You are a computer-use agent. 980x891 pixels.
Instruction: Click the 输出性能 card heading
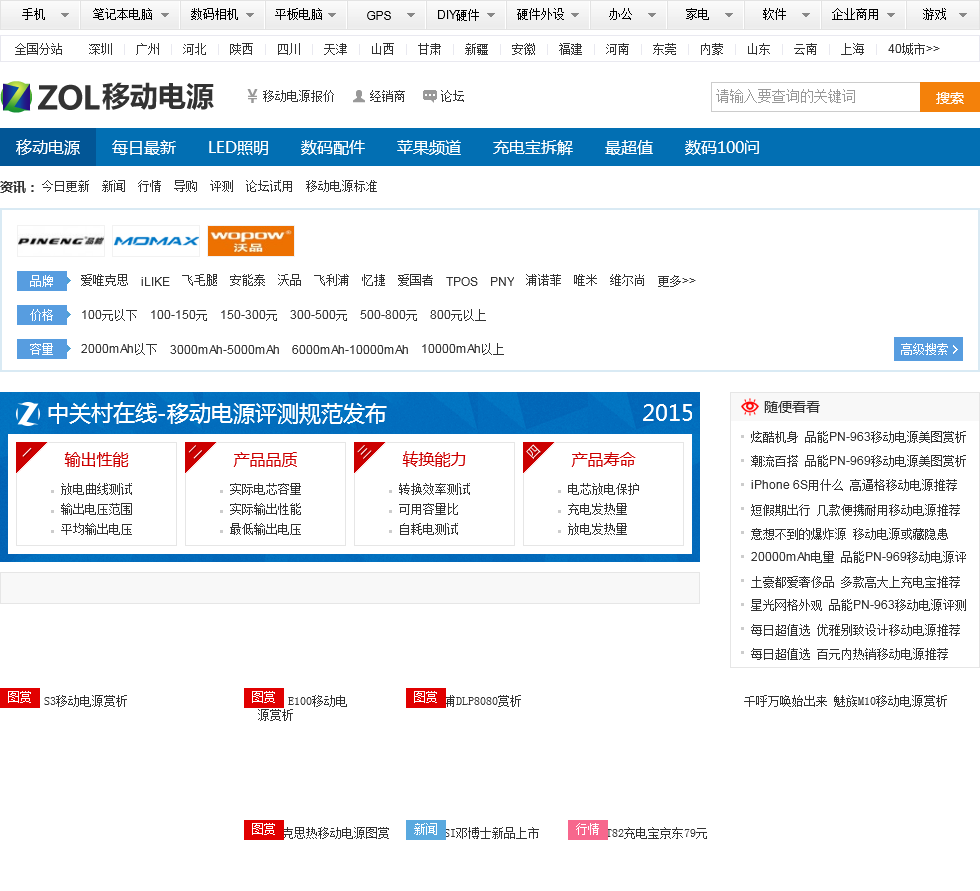pyautogui.click(x=96, y=460)
